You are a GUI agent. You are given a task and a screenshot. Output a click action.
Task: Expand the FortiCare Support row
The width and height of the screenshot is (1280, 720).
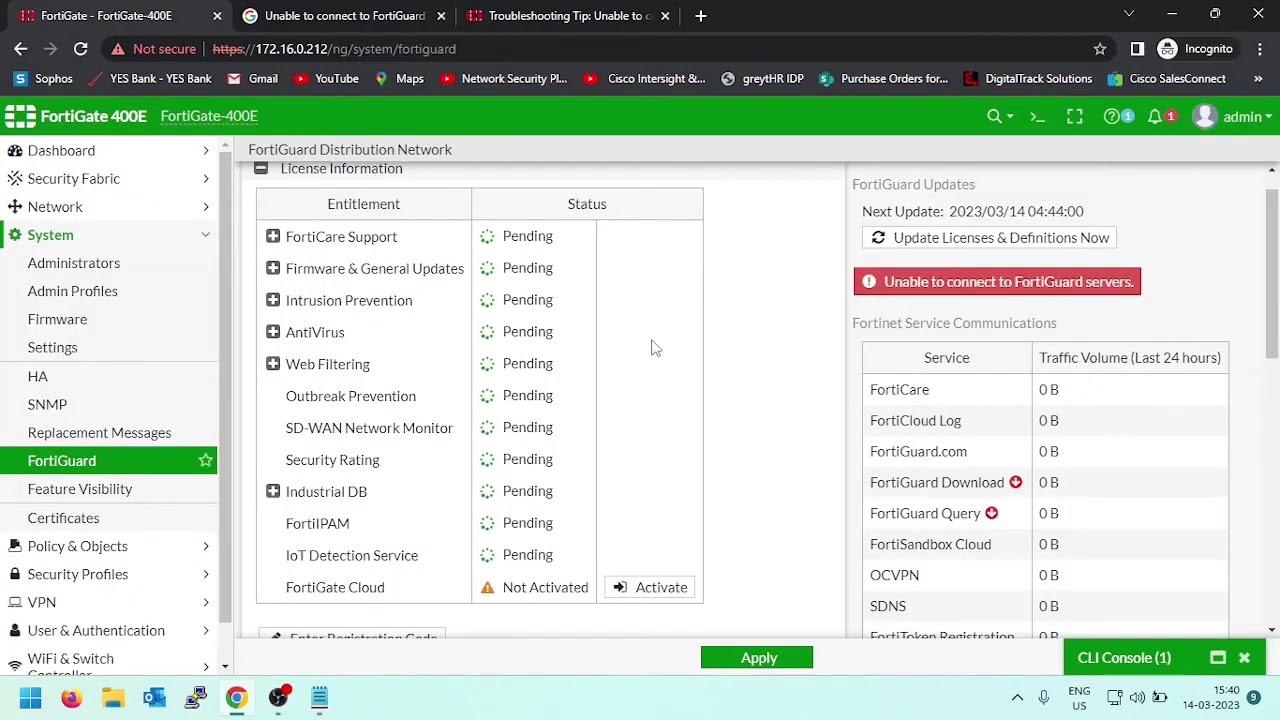273,237
